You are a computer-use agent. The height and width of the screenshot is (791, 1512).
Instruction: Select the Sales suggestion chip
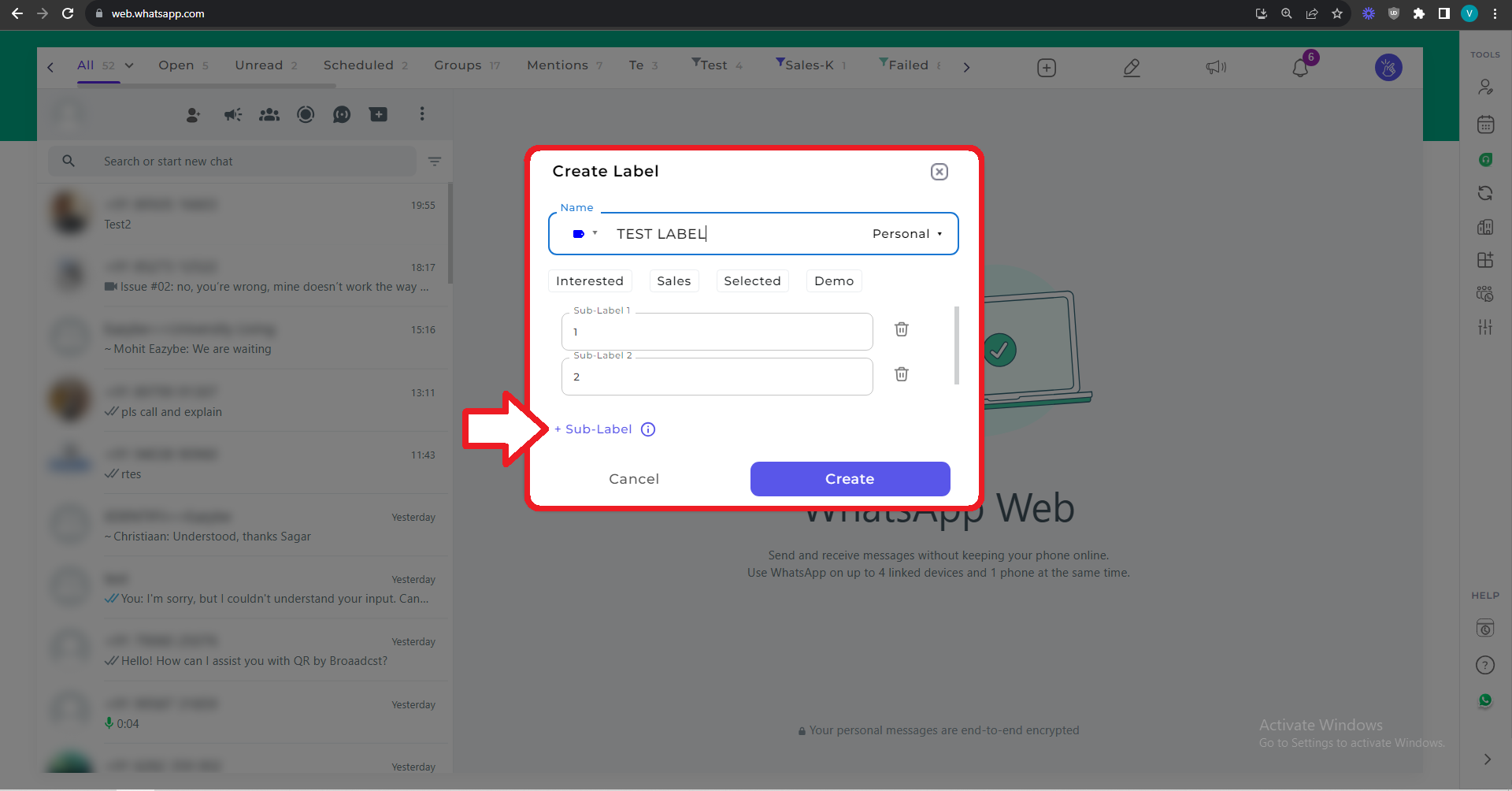[674, 281]
